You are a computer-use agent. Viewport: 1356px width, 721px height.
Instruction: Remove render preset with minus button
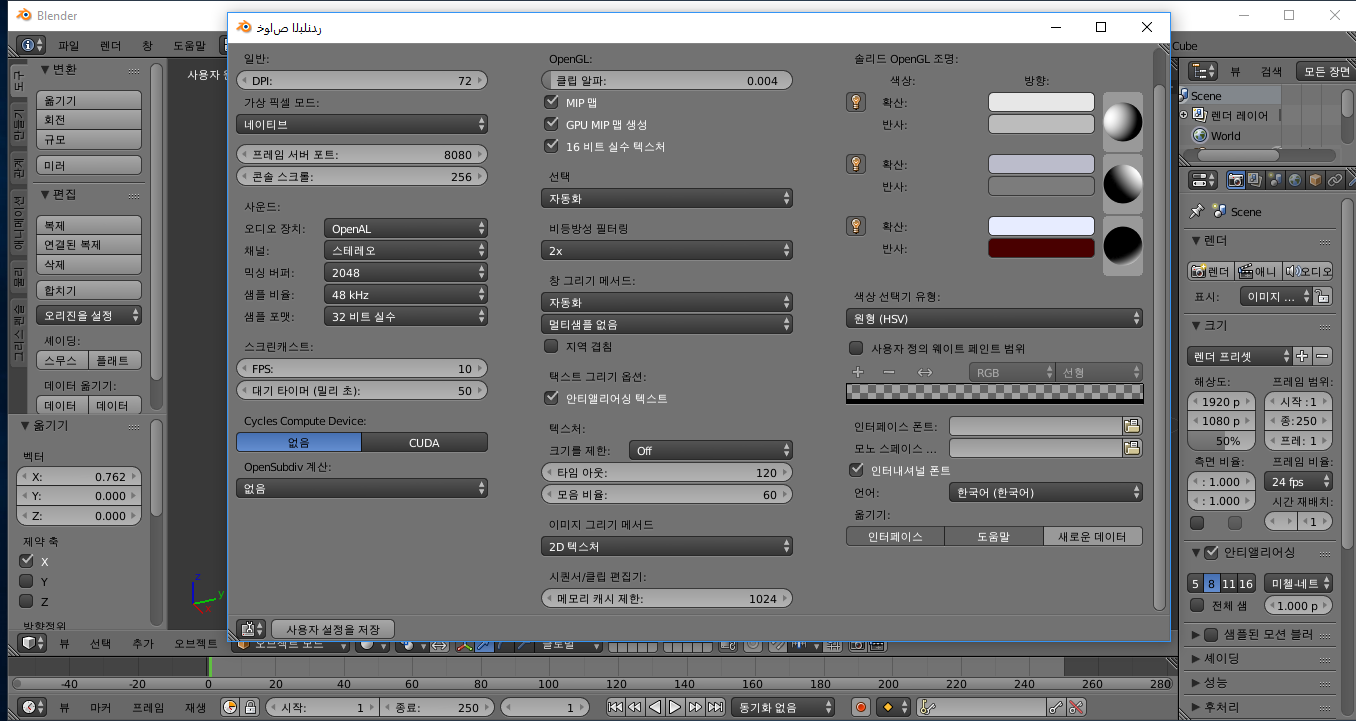(1323, 356)
